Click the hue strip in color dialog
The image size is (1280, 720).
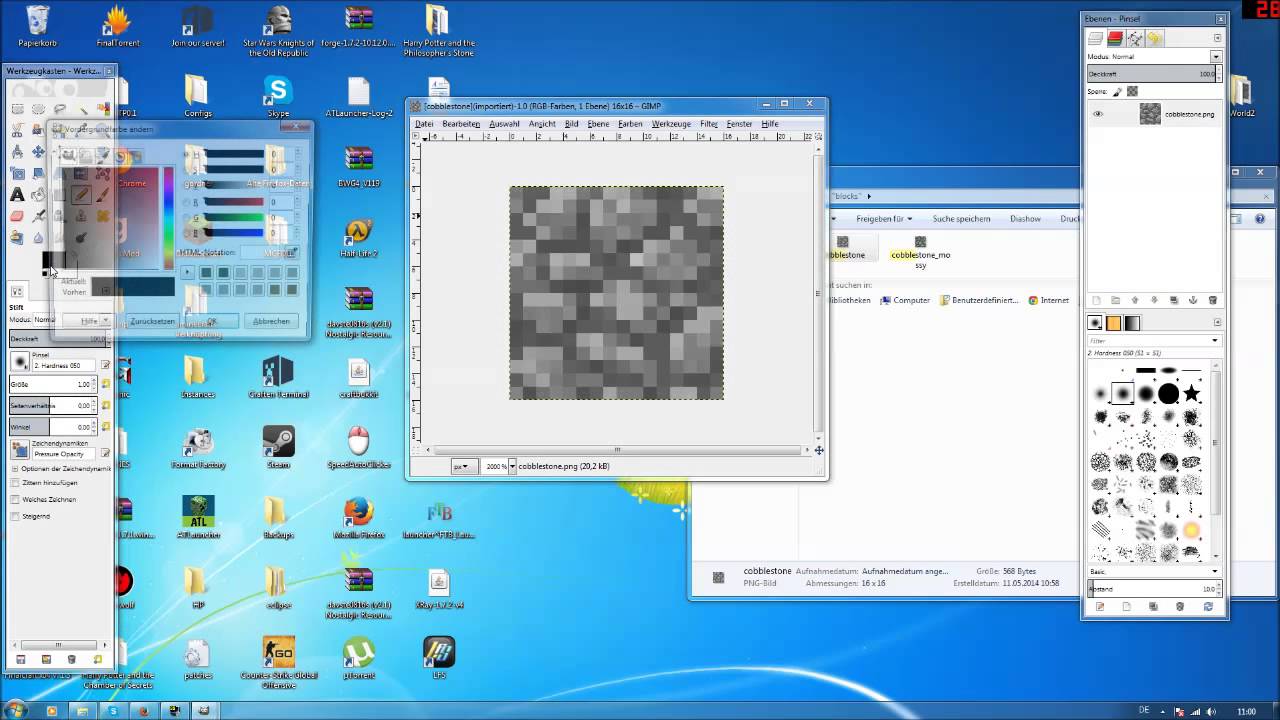[168, 218]
